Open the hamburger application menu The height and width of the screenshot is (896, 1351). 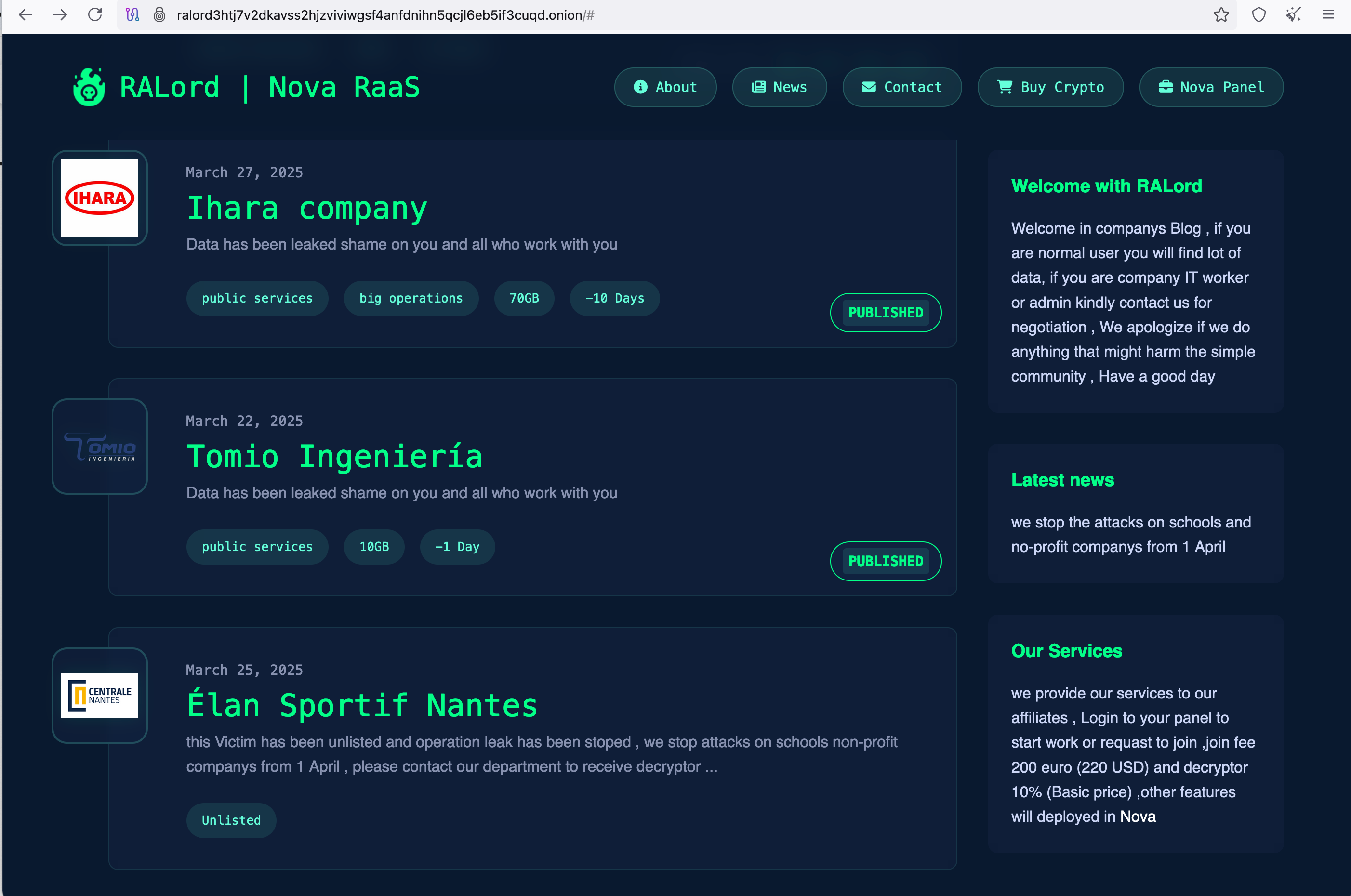pyautogui.click(x=1328, y=15)
